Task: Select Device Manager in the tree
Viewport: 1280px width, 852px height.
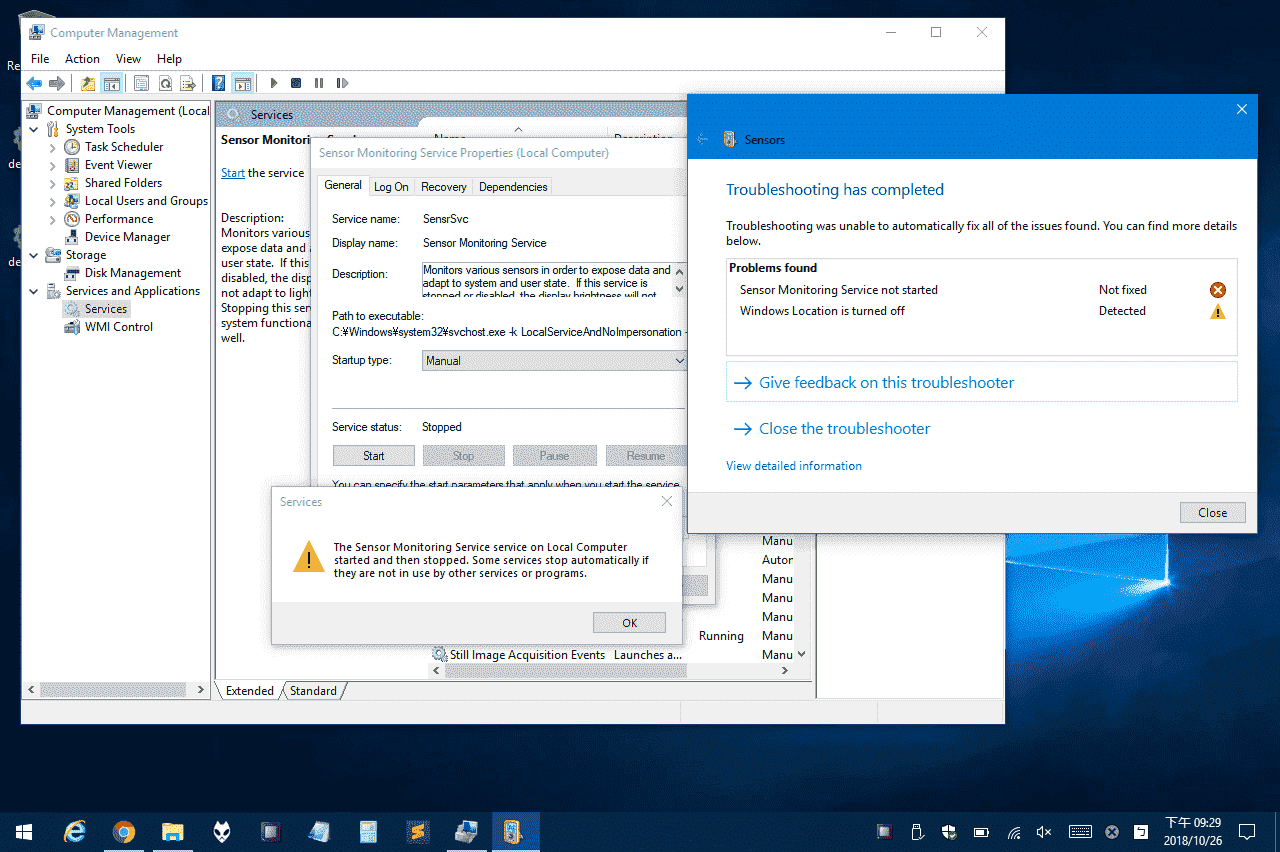Action: (x=127, y=237)
